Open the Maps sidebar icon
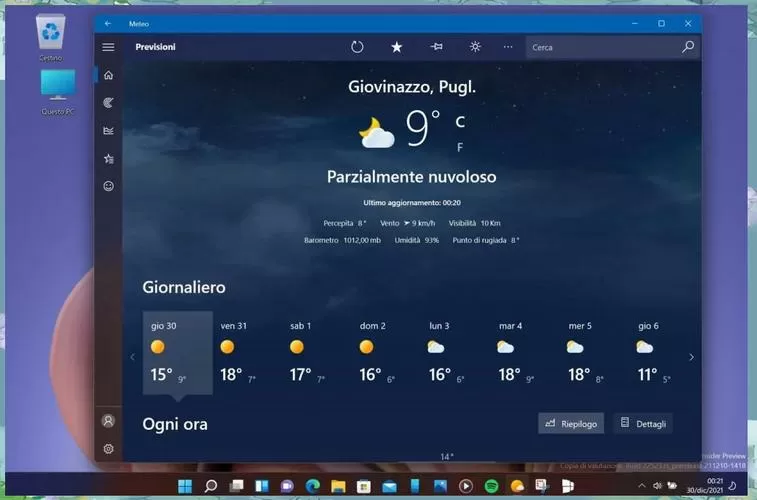 (109, 103)
